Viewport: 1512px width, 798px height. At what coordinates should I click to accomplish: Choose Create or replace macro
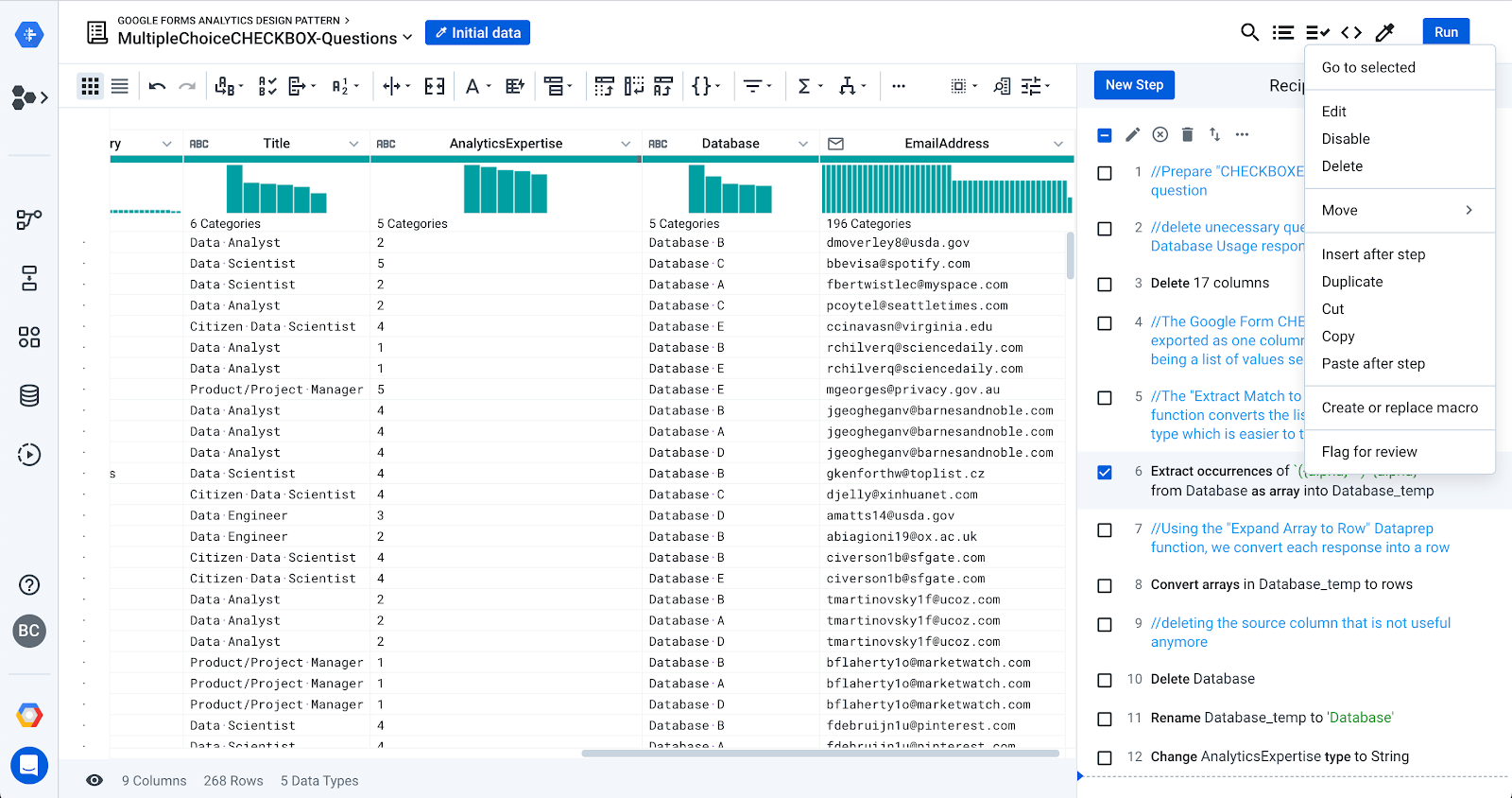[x=1400, y=408]
